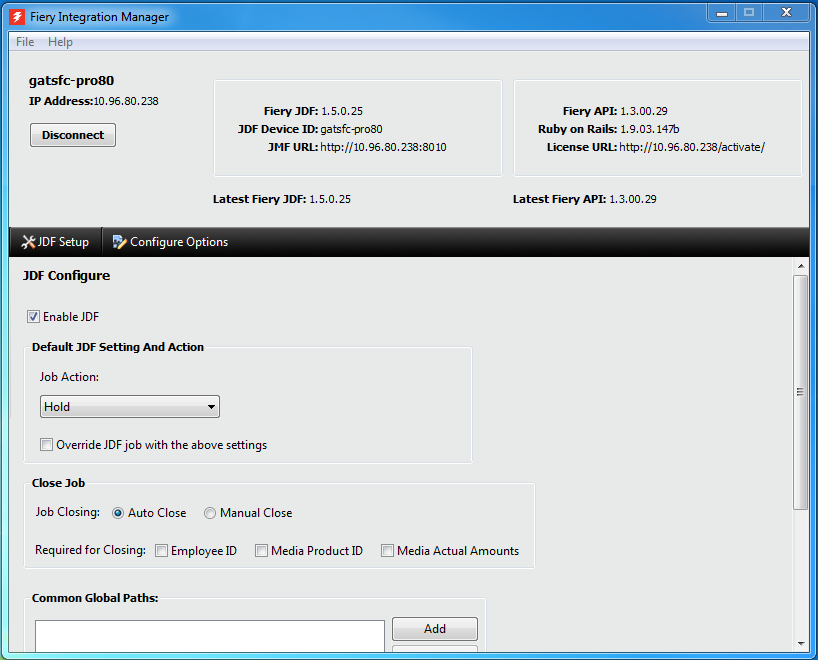
Task: Click the Fiery logo icon in title bar
Action: pos(17,17)
